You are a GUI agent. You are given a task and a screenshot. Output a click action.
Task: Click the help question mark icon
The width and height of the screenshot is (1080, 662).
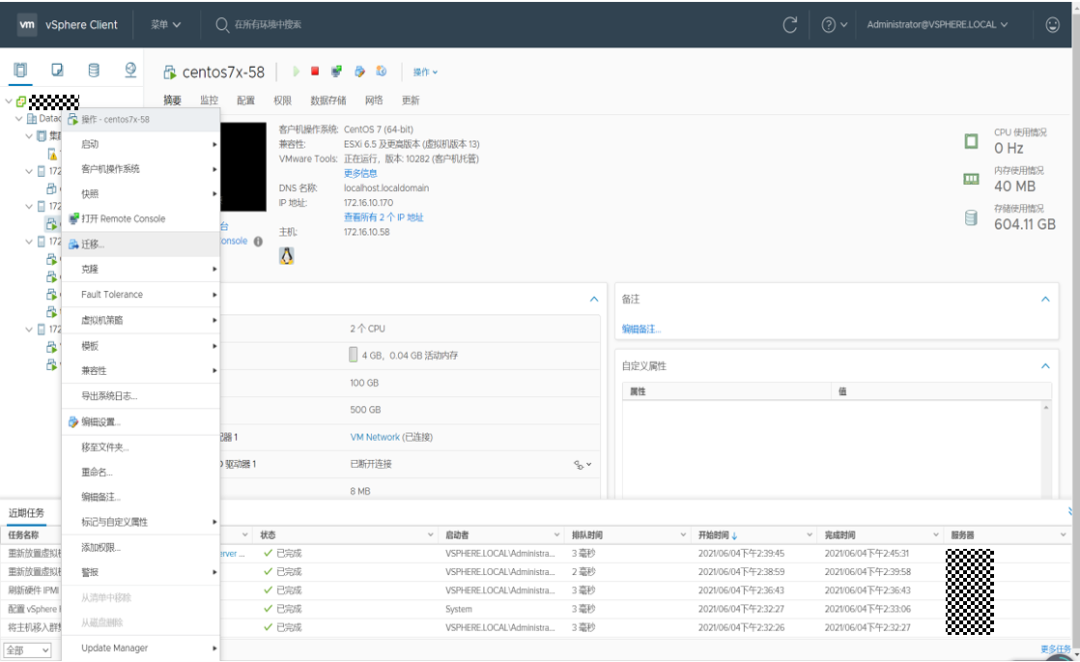(x=829, y=25)
